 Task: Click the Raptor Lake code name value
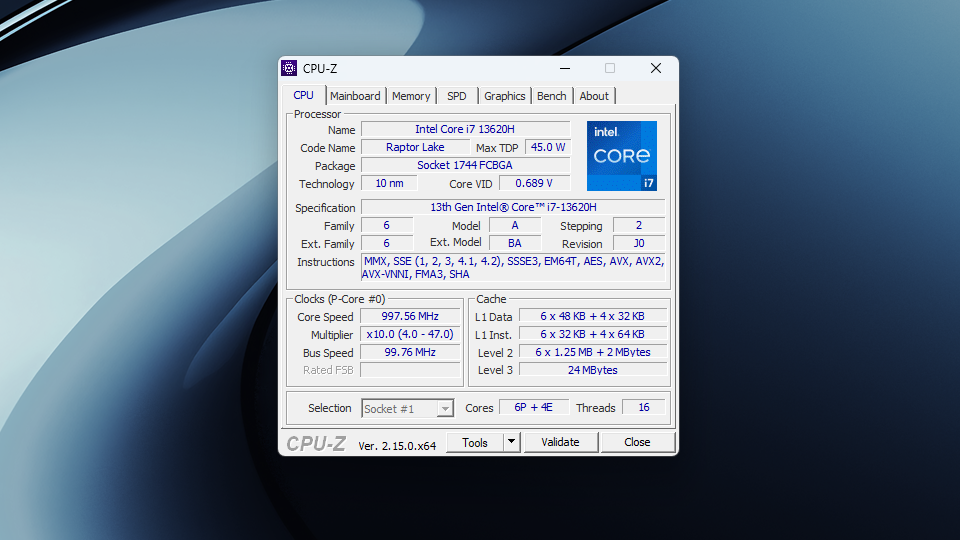click(415, 147)
